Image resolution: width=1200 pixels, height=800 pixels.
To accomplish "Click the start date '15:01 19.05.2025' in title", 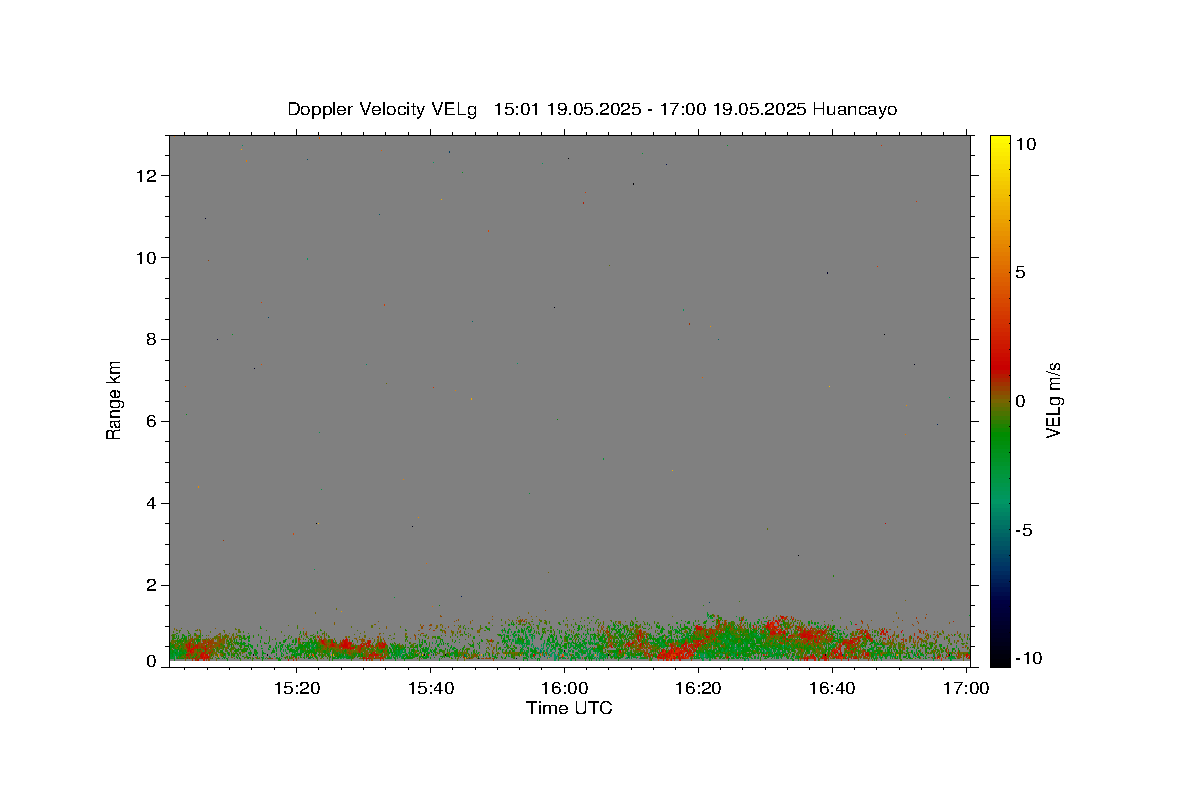I will point(567,109).
